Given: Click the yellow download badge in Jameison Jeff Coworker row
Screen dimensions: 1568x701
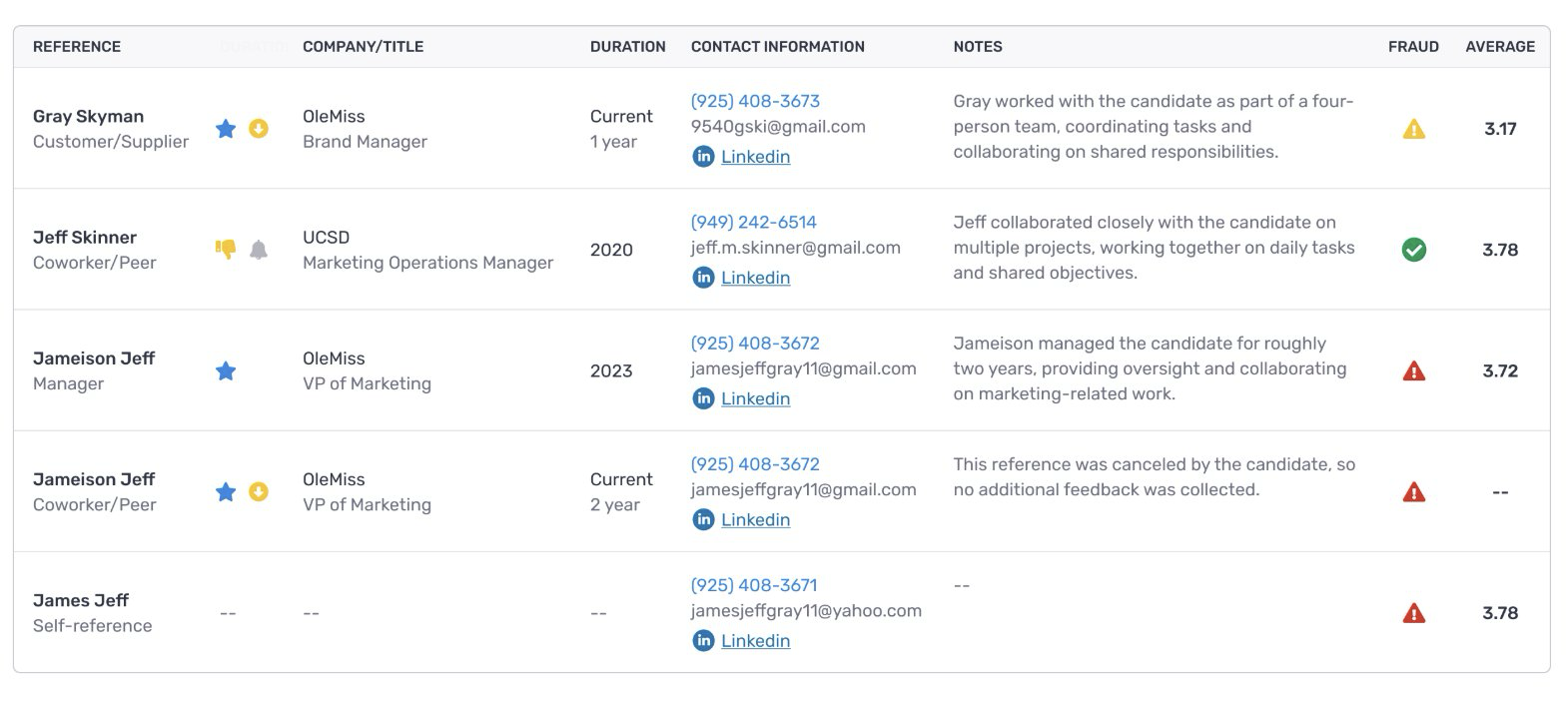Looking at the screenshot, I should pos(259,492).
